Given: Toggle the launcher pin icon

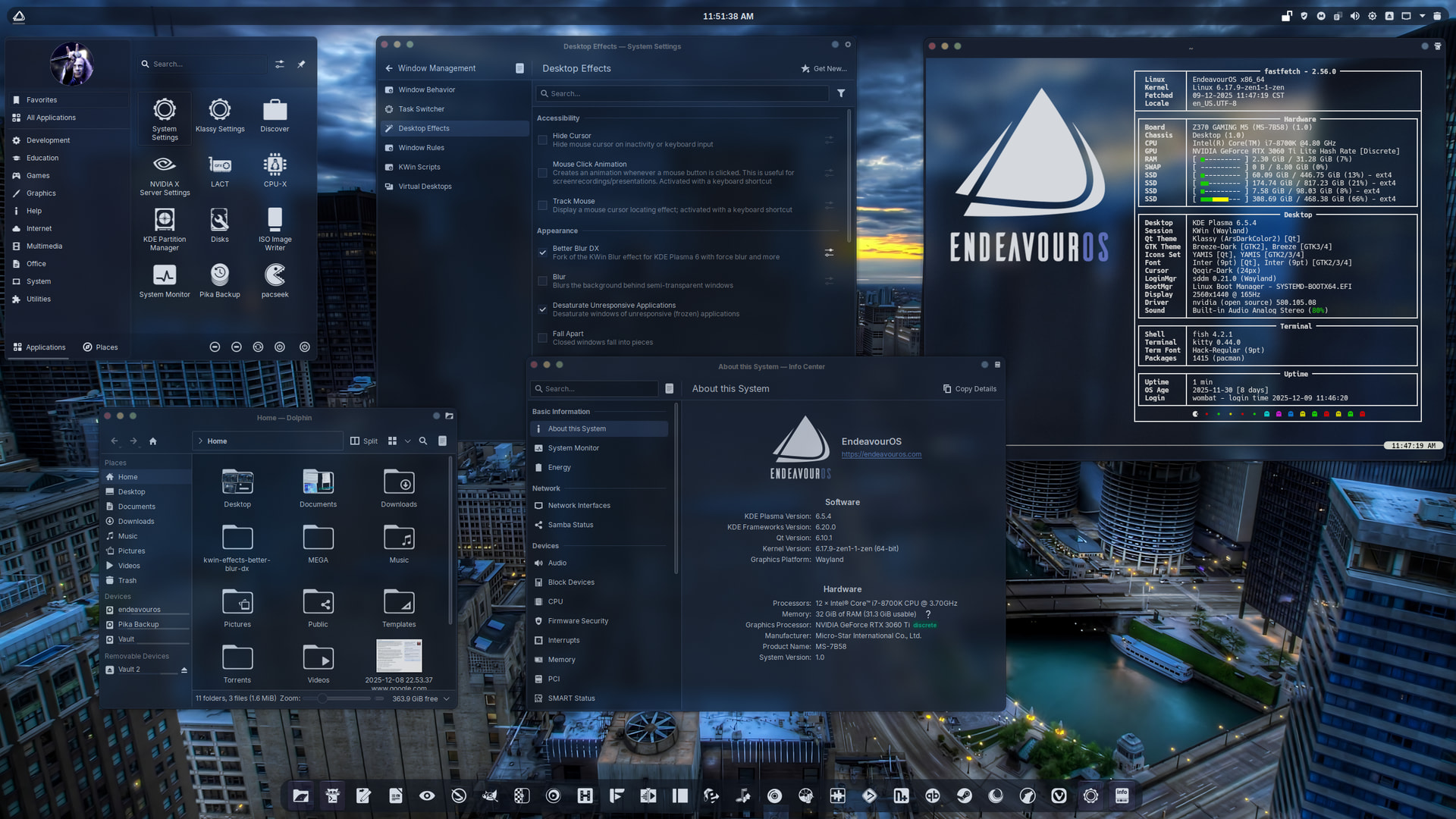Looking at the screenshot, I should [x=301, y=64].
